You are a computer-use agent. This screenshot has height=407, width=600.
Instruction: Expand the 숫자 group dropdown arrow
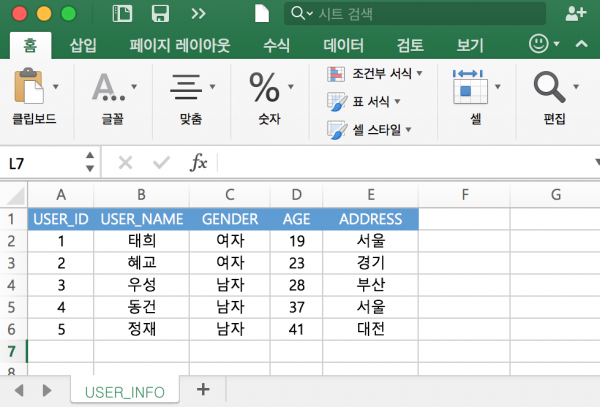[291, 86]
